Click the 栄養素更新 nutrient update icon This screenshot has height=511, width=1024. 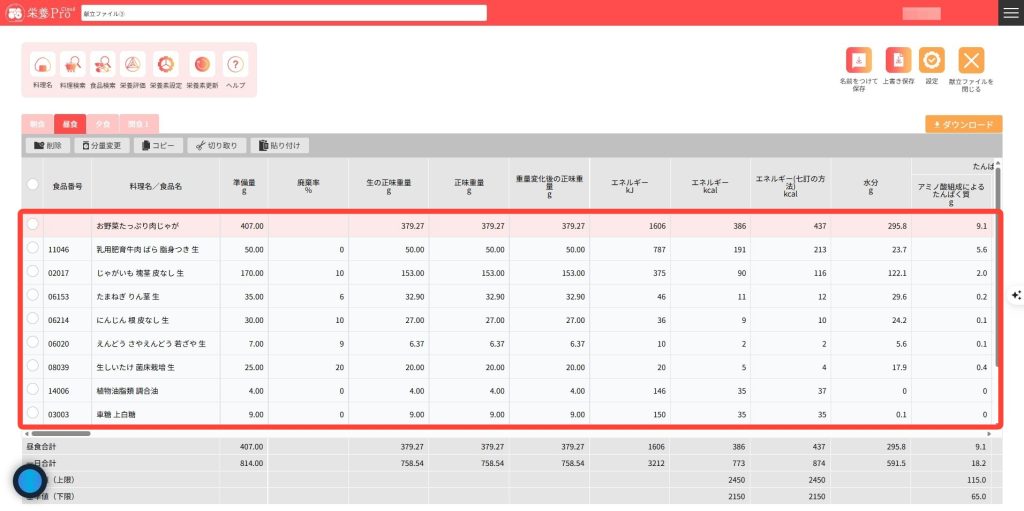click(202, 65)
